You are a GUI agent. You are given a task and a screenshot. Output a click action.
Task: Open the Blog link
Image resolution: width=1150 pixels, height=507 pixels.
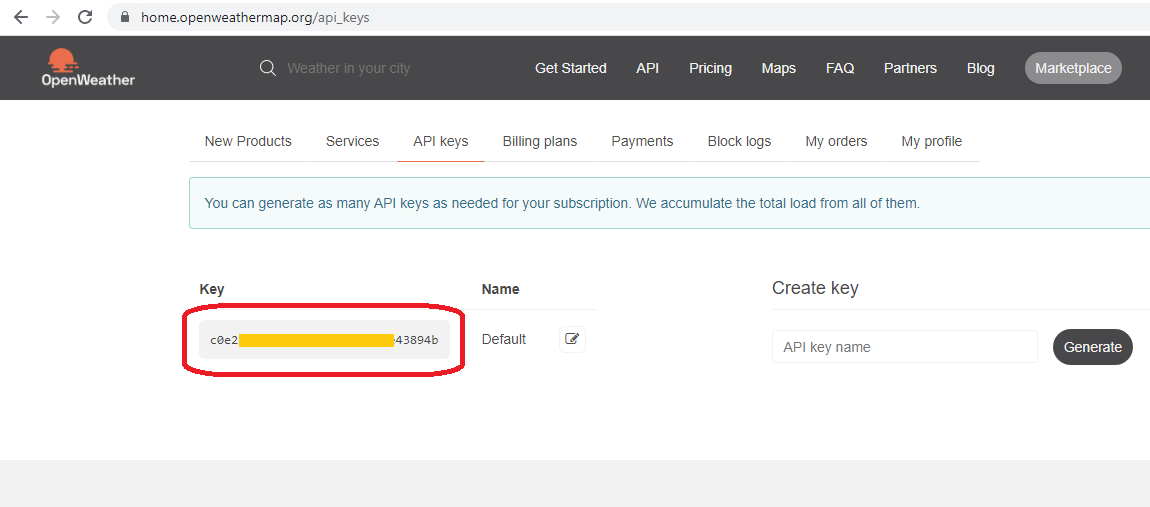pyautogui.click(x=981, y=68)
